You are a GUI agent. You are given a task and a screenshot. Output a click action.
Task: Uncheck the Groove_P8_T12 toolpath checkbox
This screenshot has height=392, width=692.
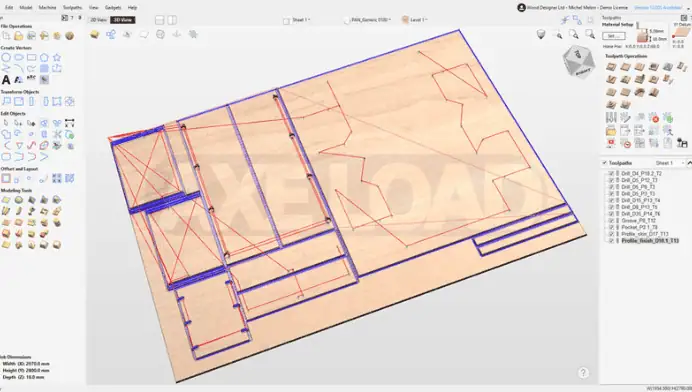611,220
